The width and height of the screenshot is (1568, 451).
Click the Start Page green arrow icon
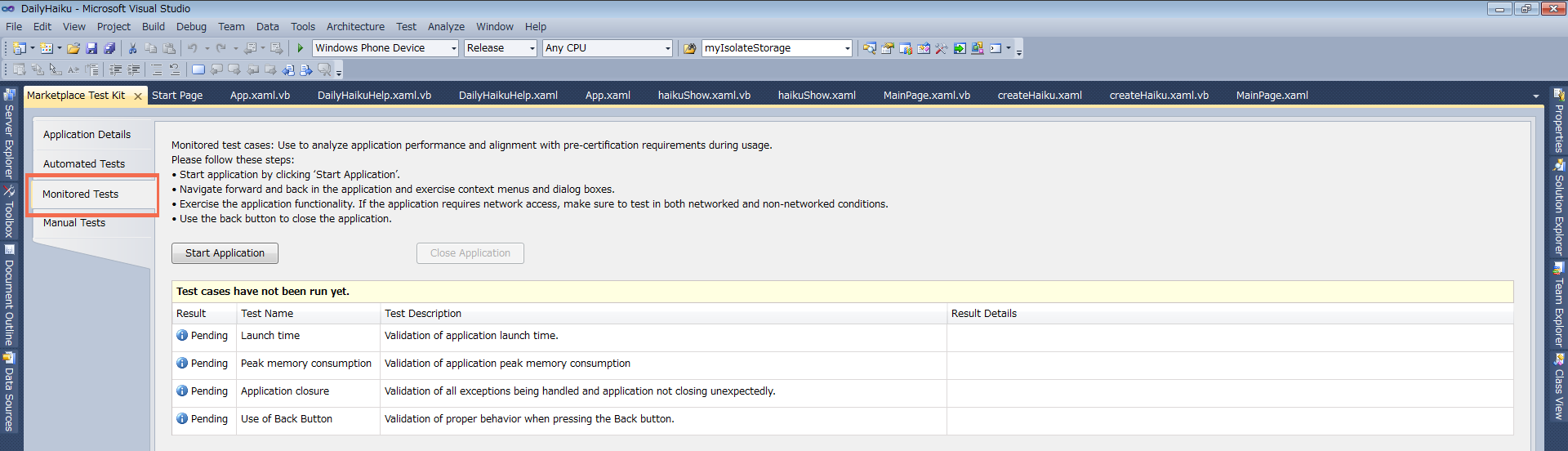[x=960, y=48]
